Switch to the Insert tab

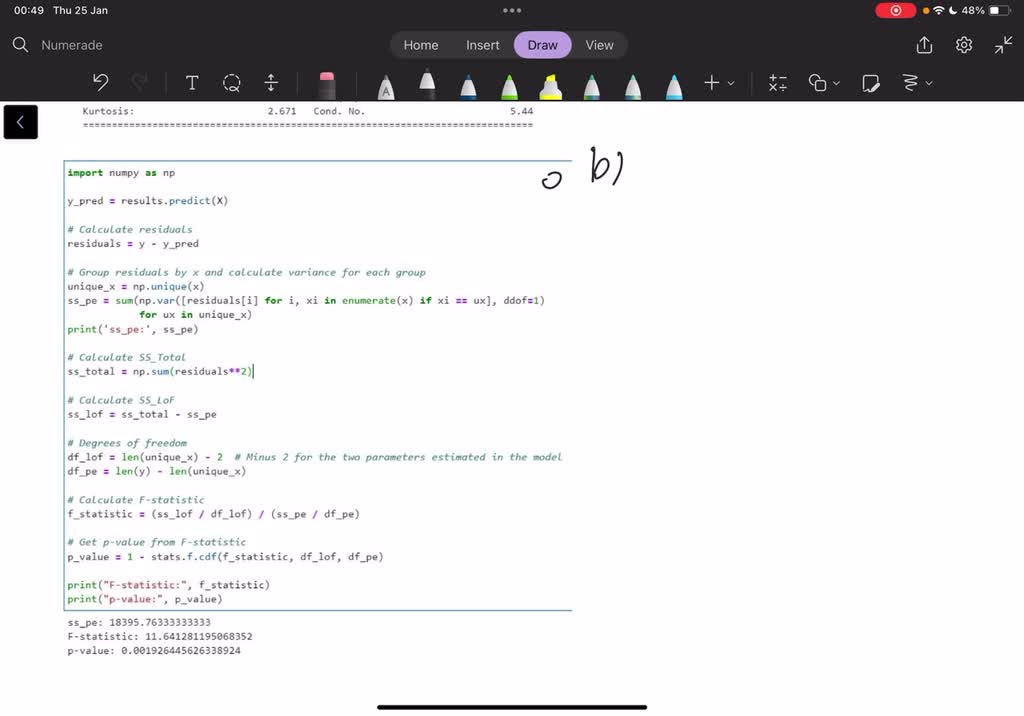pos(483,45)
